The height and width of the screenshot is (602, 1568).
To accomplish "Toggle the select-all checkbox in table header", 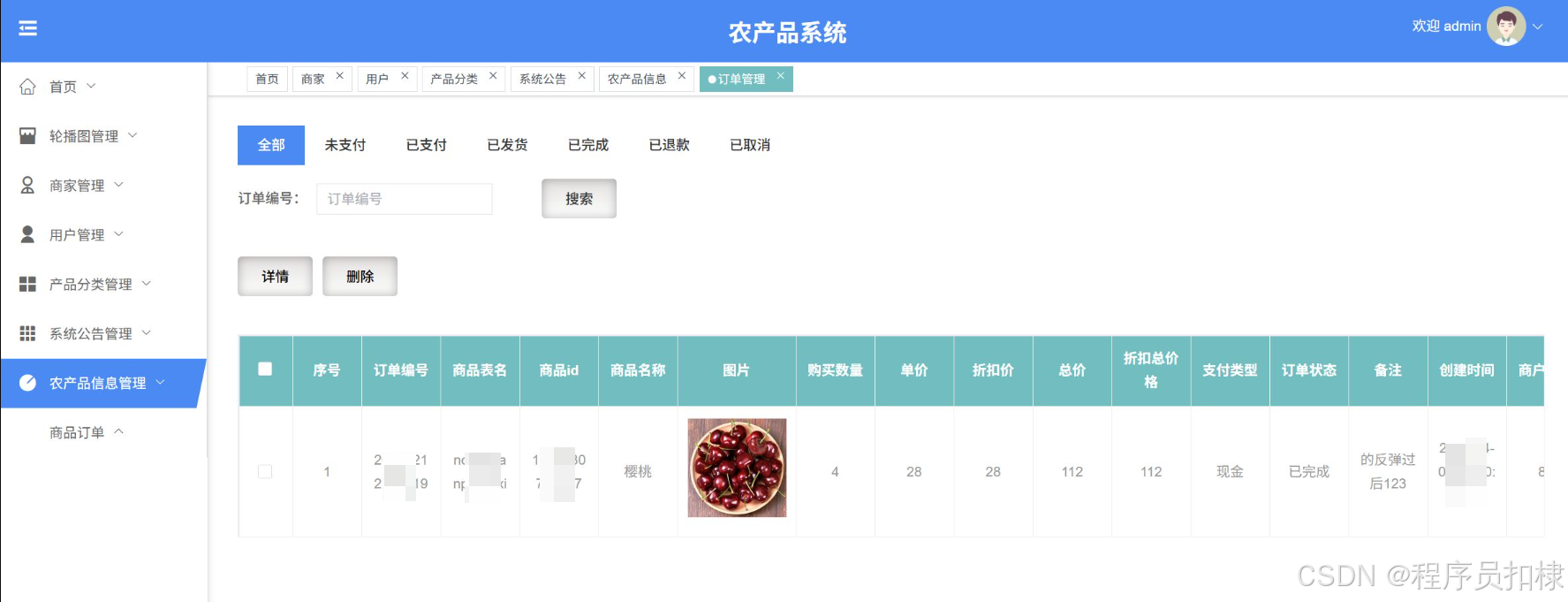I will pyautogui.click(x=265, y=370).
